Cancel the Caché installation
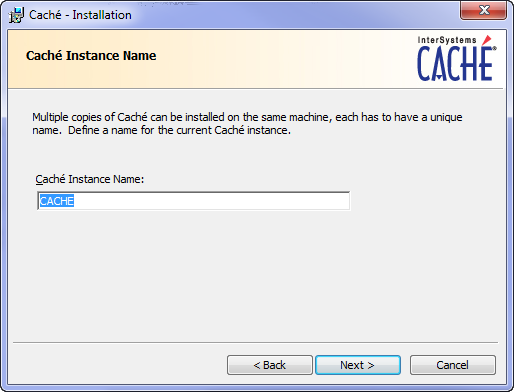This screenshot has height=392, width=514. [453, 365]
